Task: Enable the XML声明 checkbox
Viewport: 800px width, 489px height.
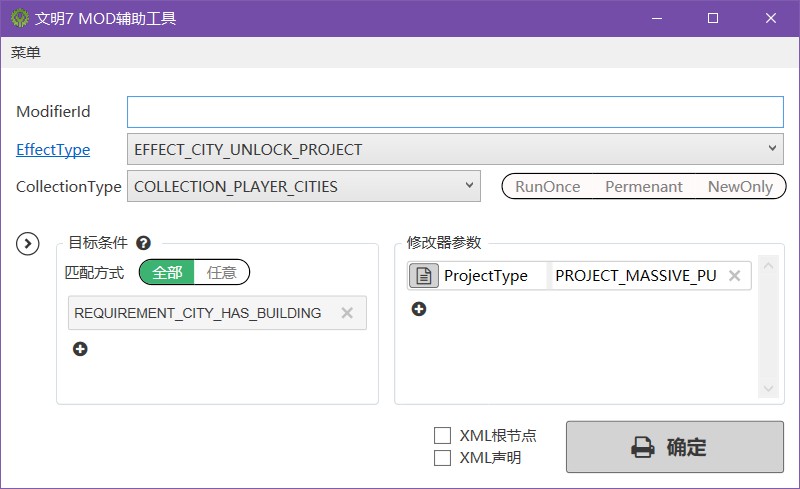Action: point(442,458)
